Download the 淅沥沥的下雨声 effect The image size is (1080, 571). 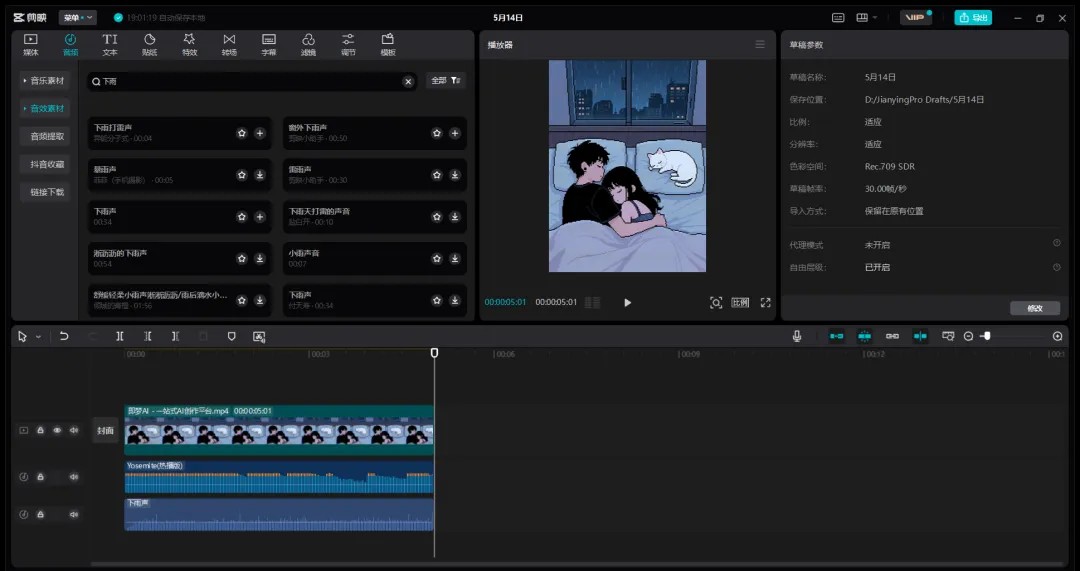point(260,258)
